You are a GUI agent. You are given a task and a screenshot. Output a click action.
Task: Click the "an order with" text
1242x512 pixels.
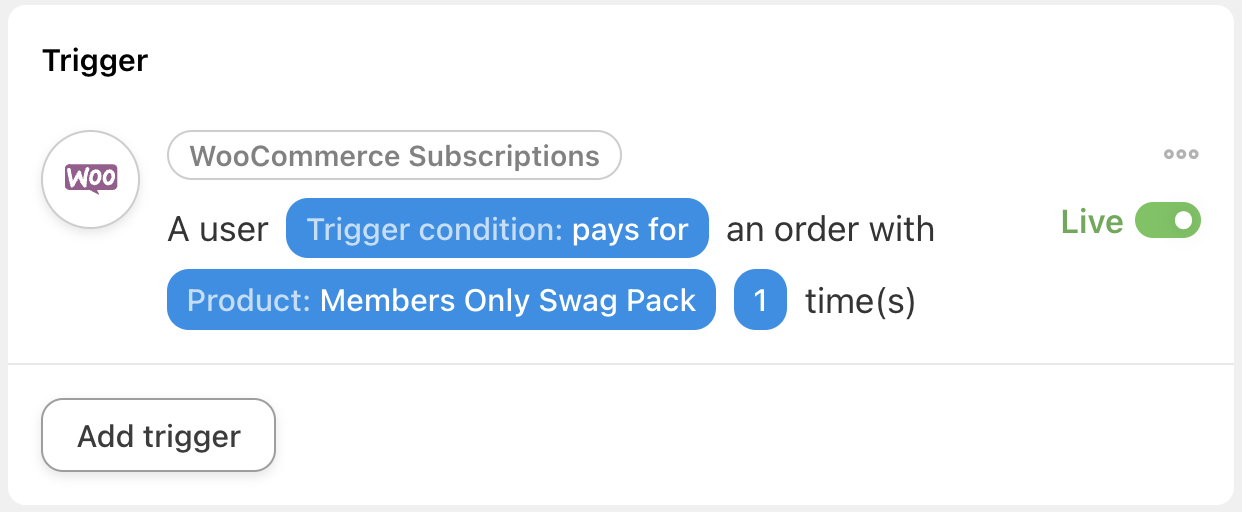pos(830,230)
